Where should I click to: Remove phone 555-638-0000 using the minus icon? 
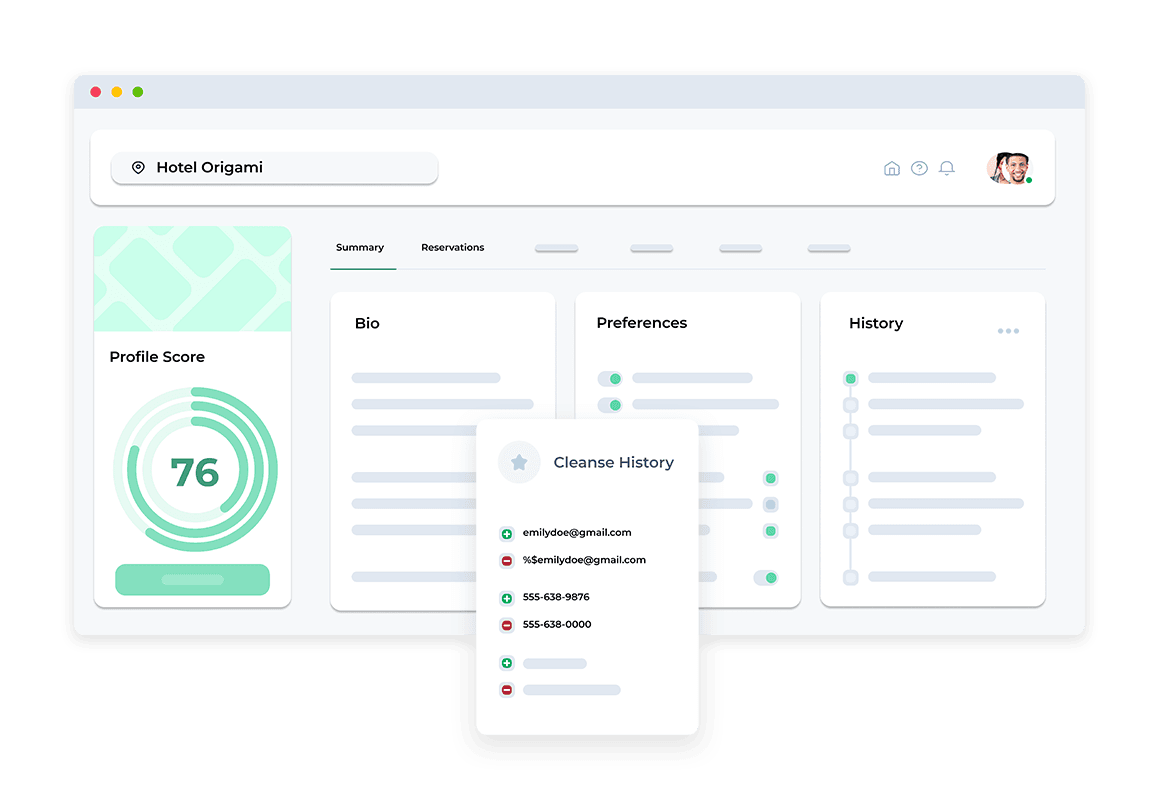pyautogui.click(x=507, y=624)
